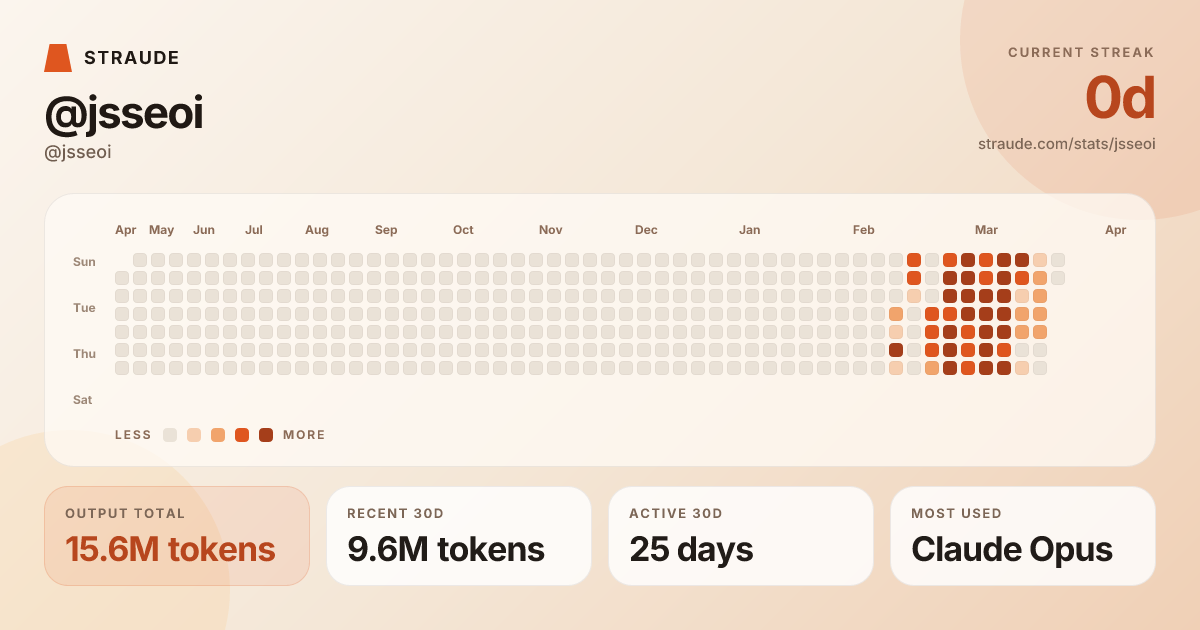Click the MORE legend label
The width and height of the screenshot is (1200, 630).
click(304, 435)
